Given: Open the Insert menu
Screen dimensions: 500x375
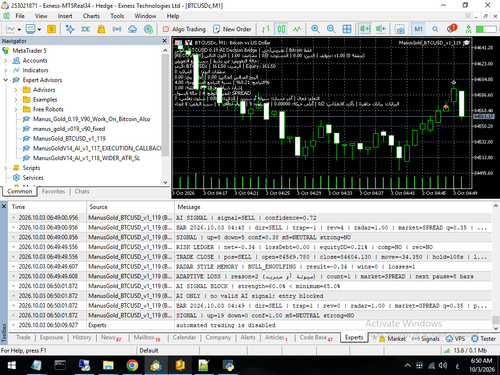Looking at the screenshot, I should tap(65, 16).
